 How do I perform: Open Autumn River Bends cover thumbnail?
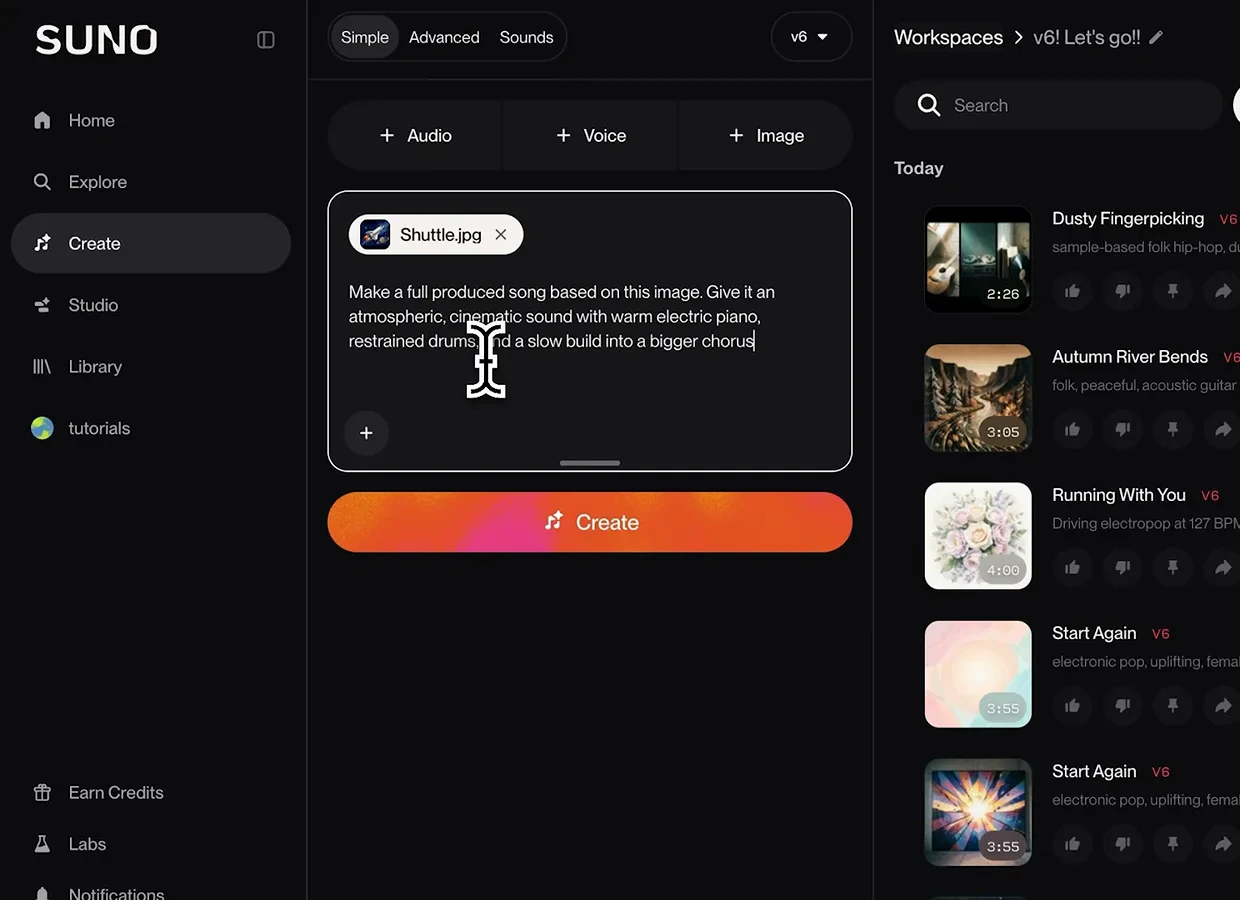(x=978, y=398)
